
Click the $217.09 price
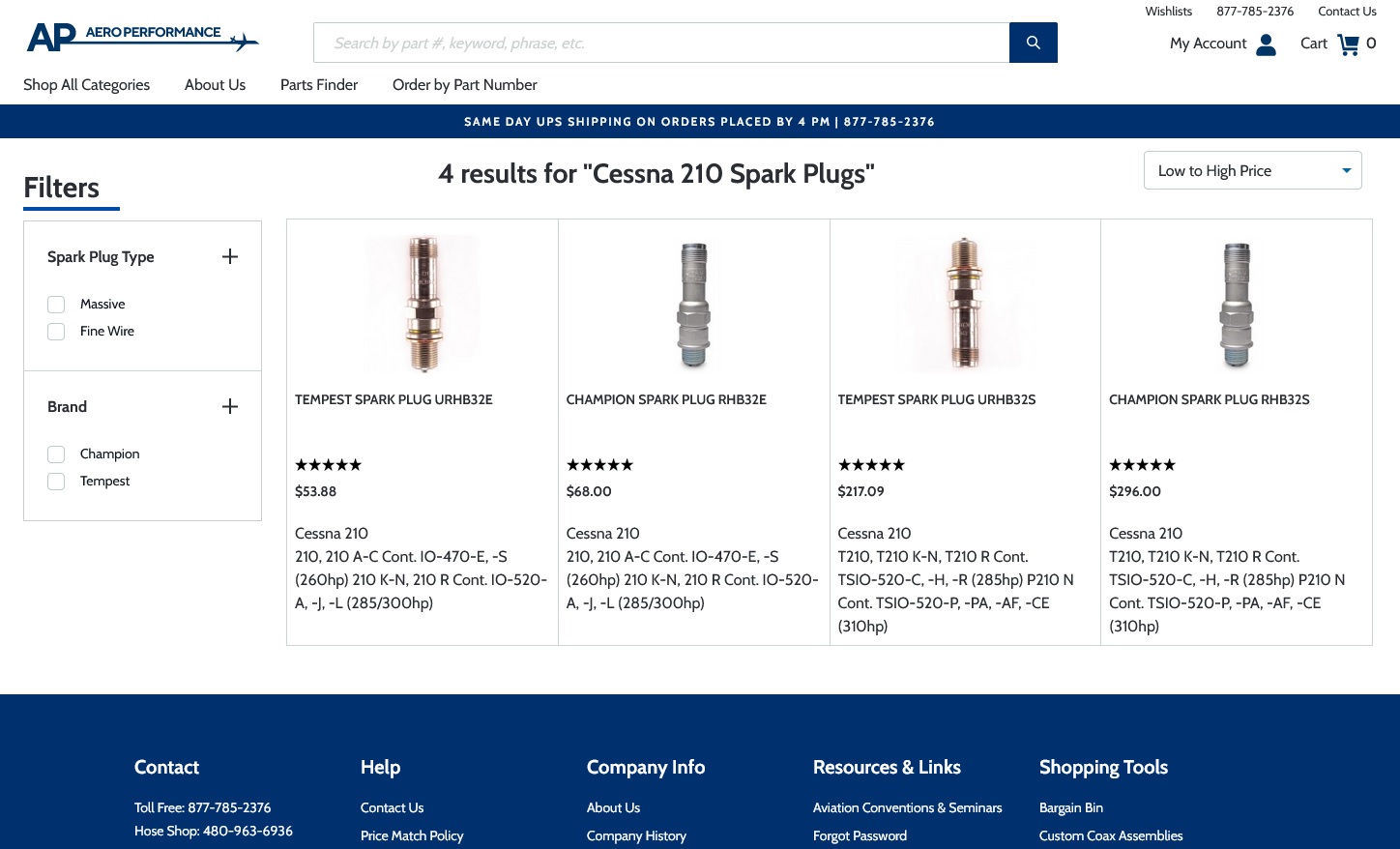[860, 491]
